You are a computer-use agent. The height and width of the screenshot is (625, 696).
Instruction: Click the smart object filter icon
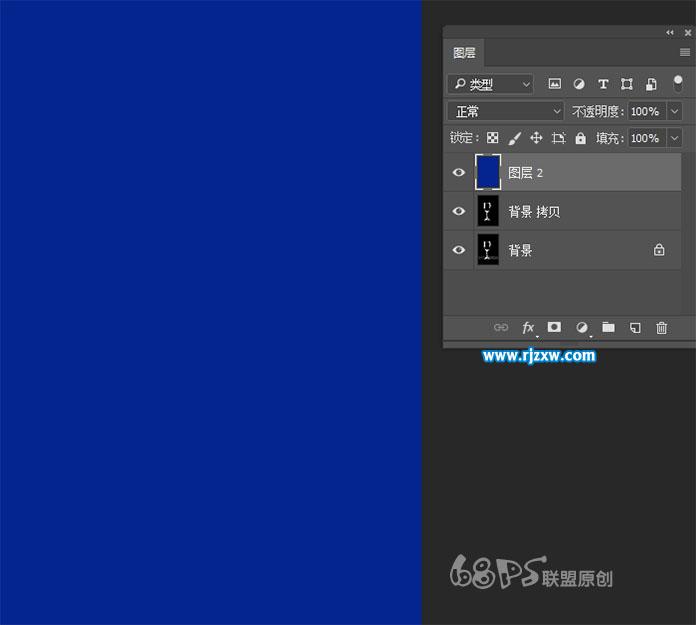tap(651, 84)
